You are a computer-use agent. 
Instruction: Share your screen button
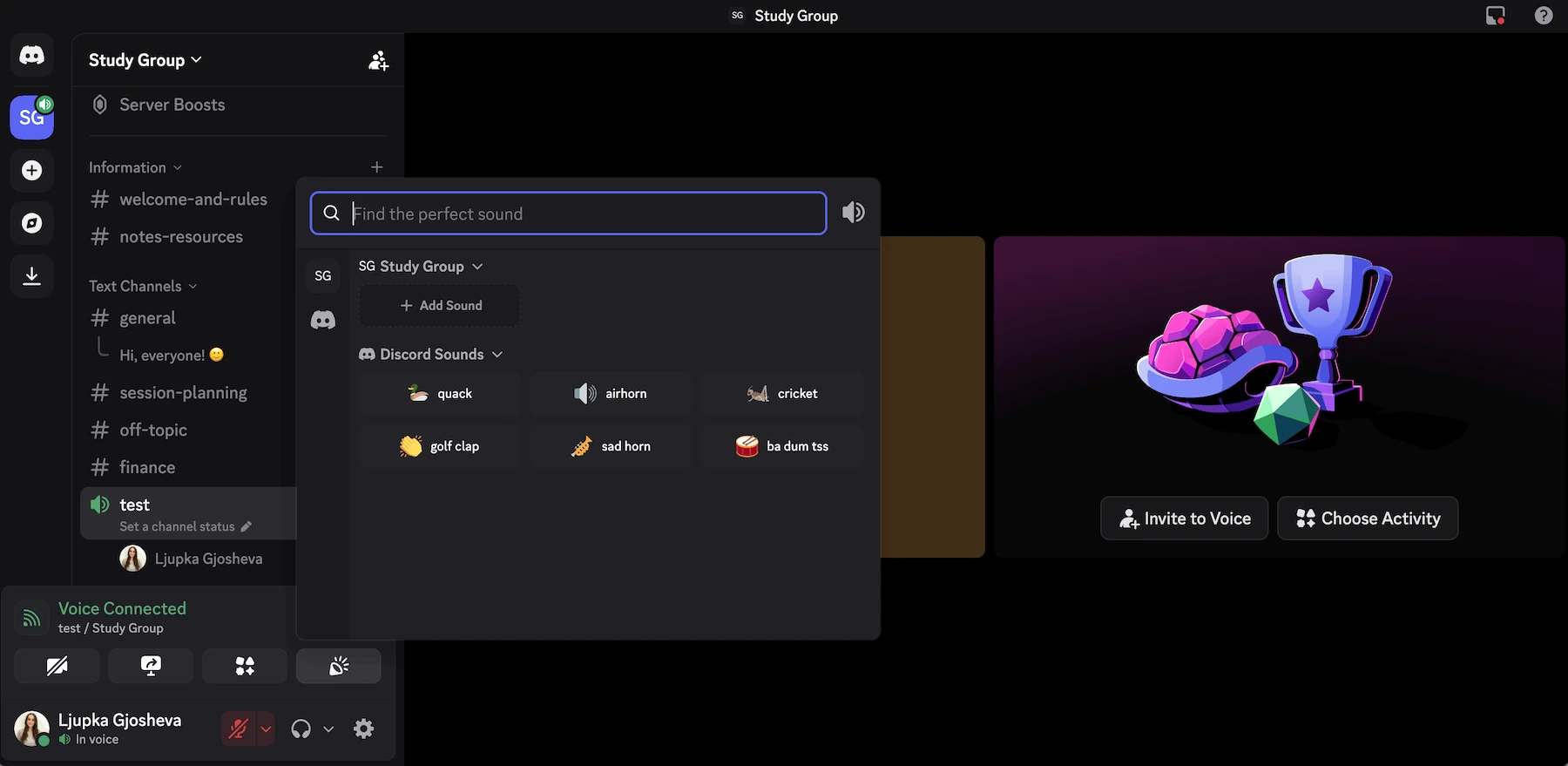pos(151,667)
